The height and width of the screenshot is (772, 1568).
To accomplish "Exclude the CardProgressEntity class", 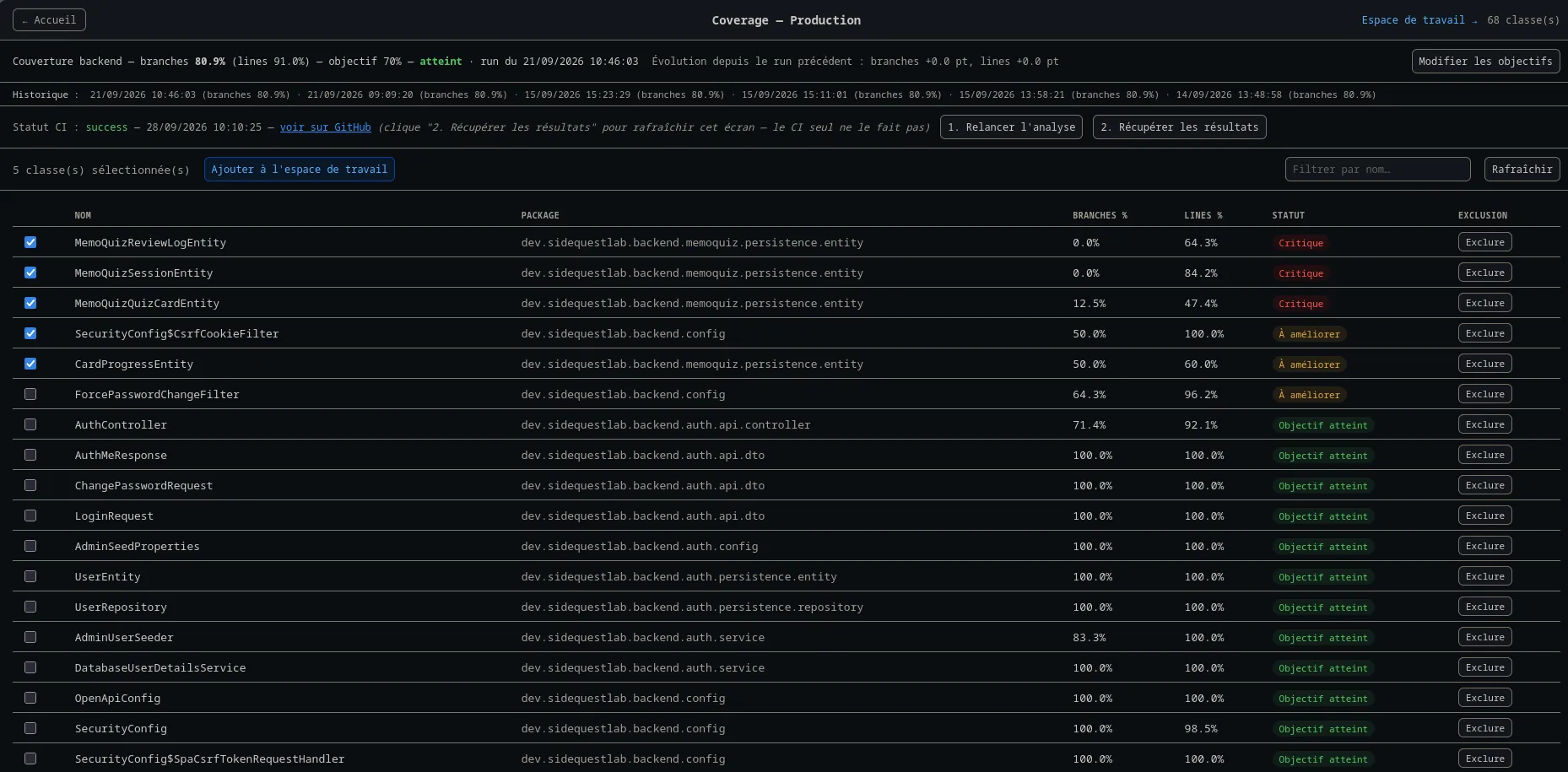I will [x=1484, y=364].
